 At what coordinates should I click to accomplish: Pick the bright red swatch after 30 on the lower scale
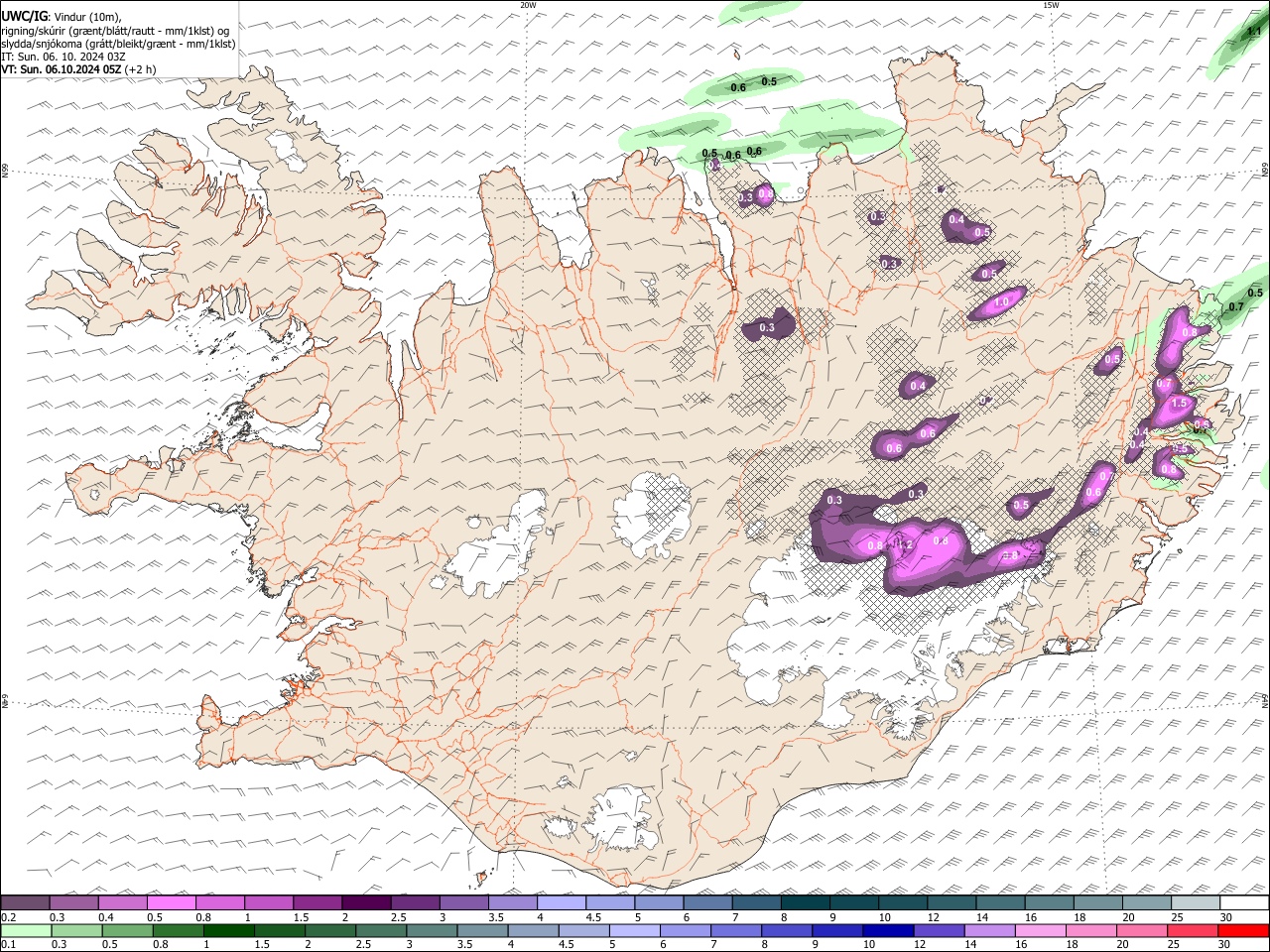1242,930
